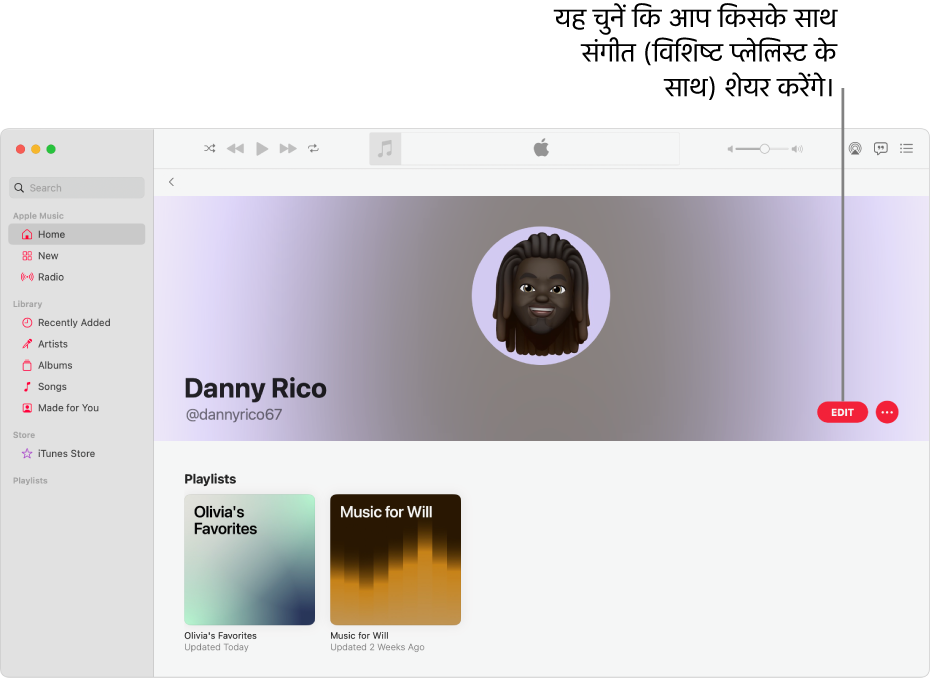This screenshot has height=681, width=934.
Task: Open the Playing Next queue list
Action: coord(907,148)
